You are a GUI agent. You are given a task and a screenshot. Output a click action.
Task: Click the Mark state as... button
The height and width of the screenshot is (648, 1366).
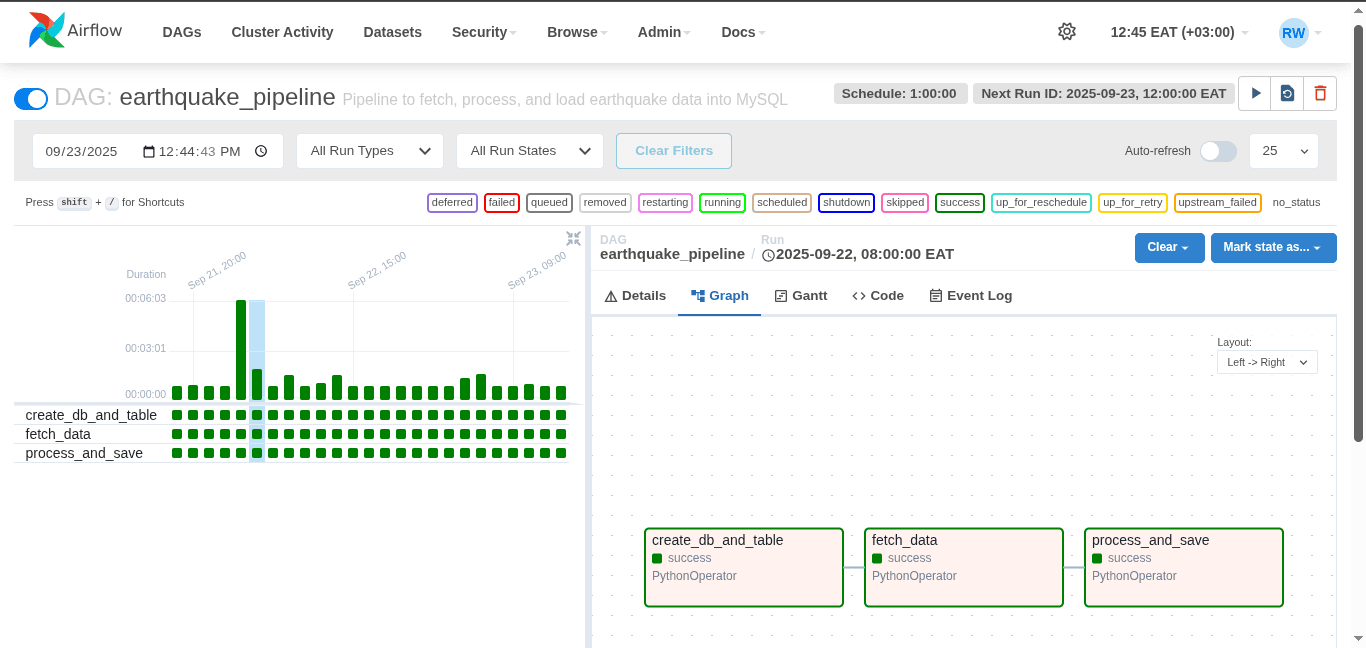pyautogui.click(x=1273, y=247)
